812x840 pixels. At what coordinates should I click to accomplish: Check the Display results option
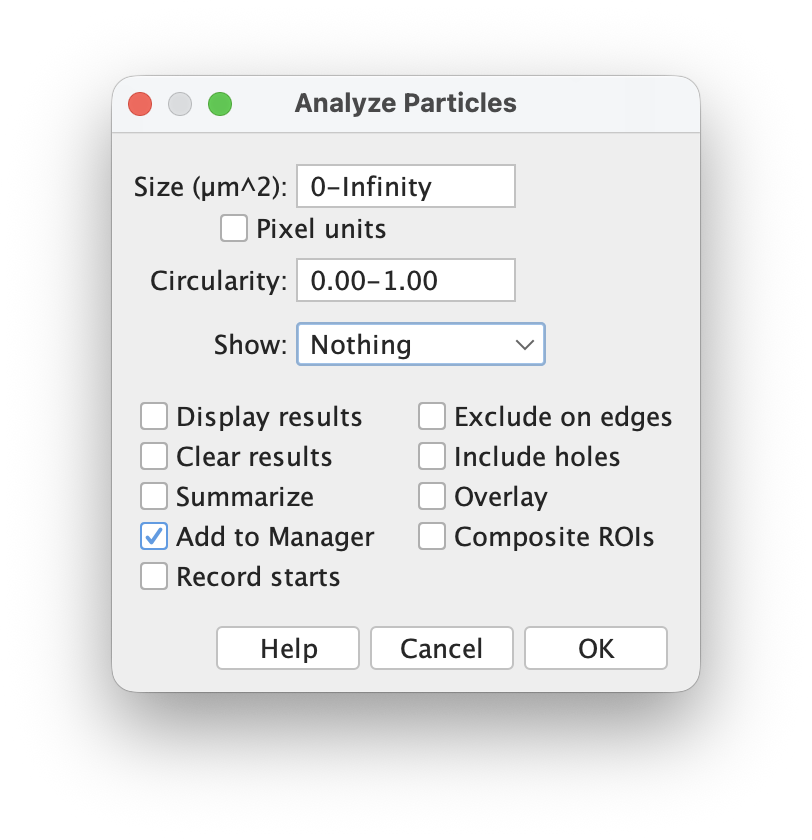(x=154, y=416)
